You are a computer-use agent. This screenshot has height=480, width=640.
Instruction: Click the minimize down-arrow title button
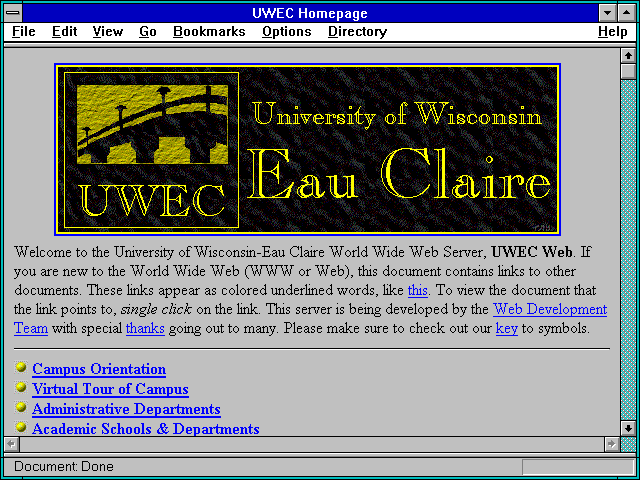click(608, 13)
